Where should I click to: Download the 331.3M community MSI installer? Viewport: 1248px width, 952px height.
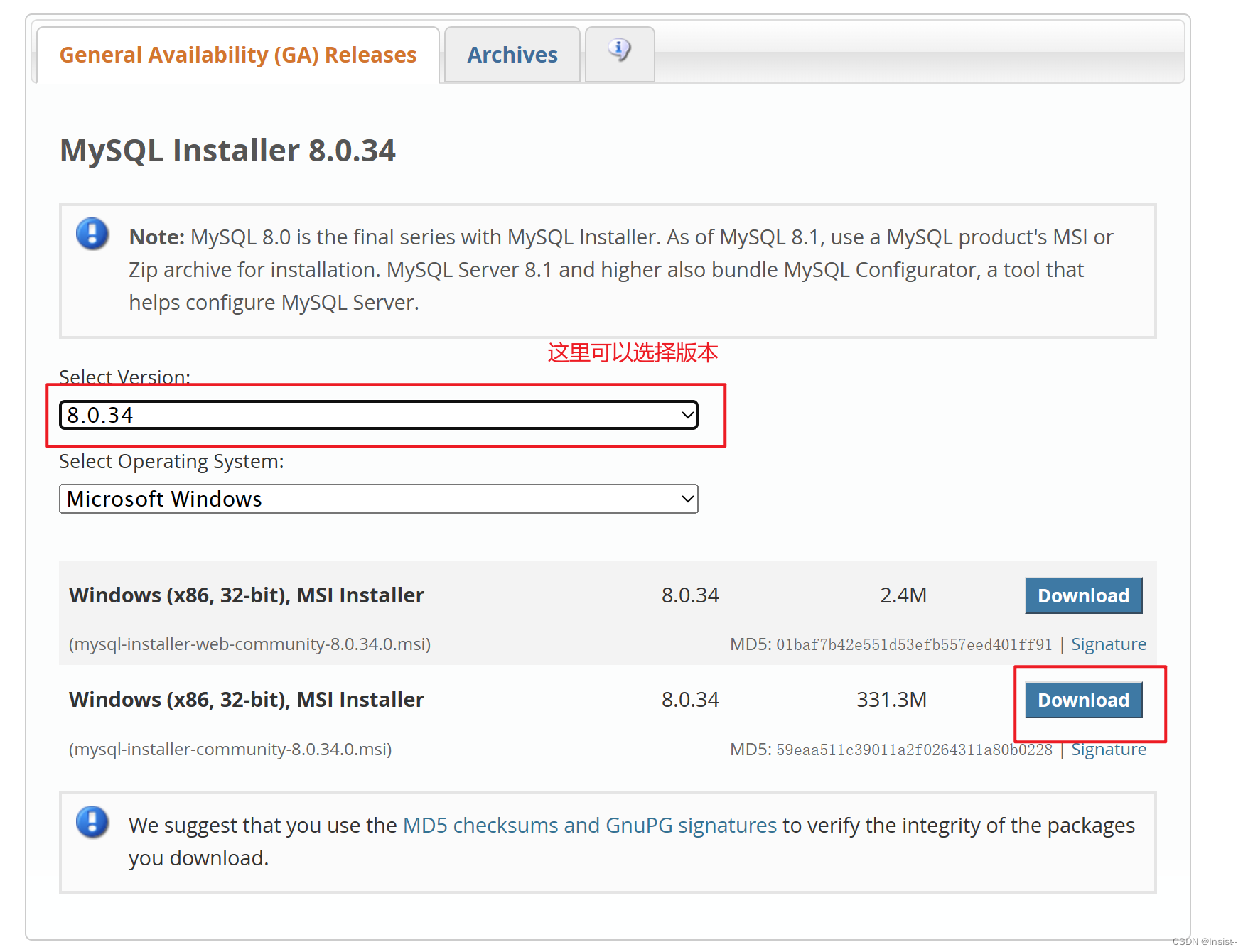click(1084, 700)
